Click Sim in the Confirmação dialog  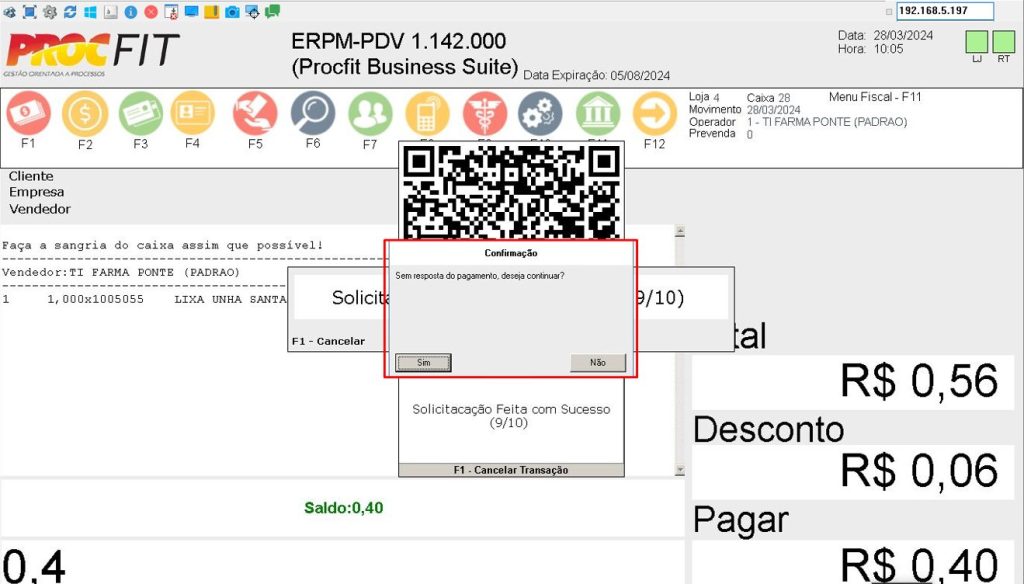pos(423,363)
